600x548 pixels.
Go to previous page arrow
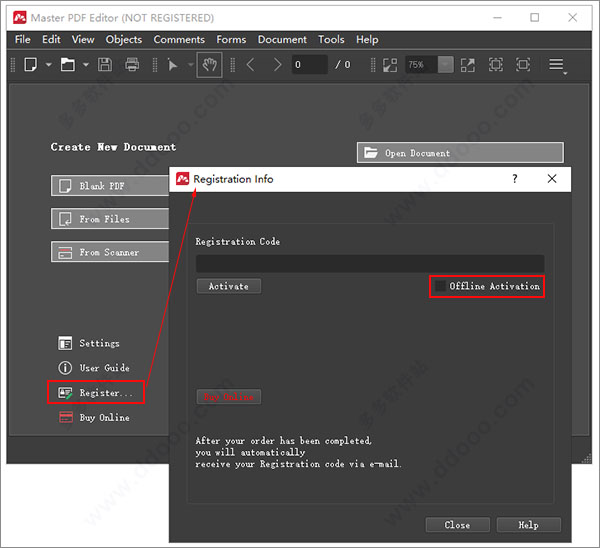click(x=251, y=65)
